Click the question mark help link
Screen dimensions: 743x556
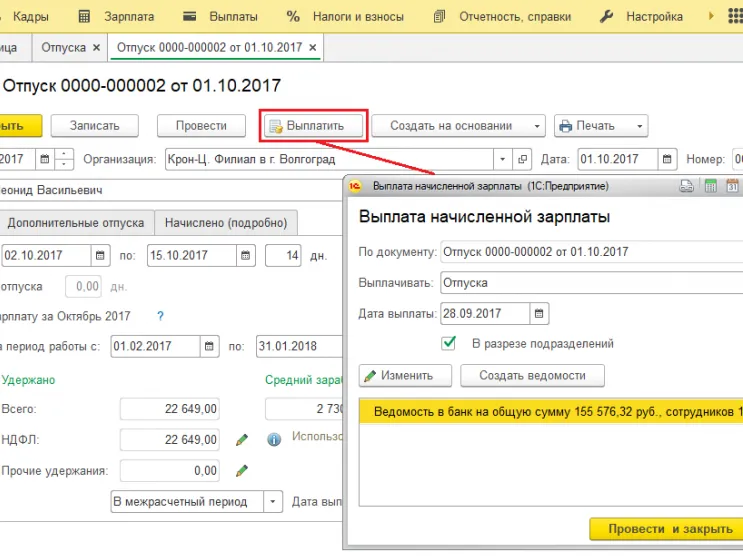click(160, 316)
